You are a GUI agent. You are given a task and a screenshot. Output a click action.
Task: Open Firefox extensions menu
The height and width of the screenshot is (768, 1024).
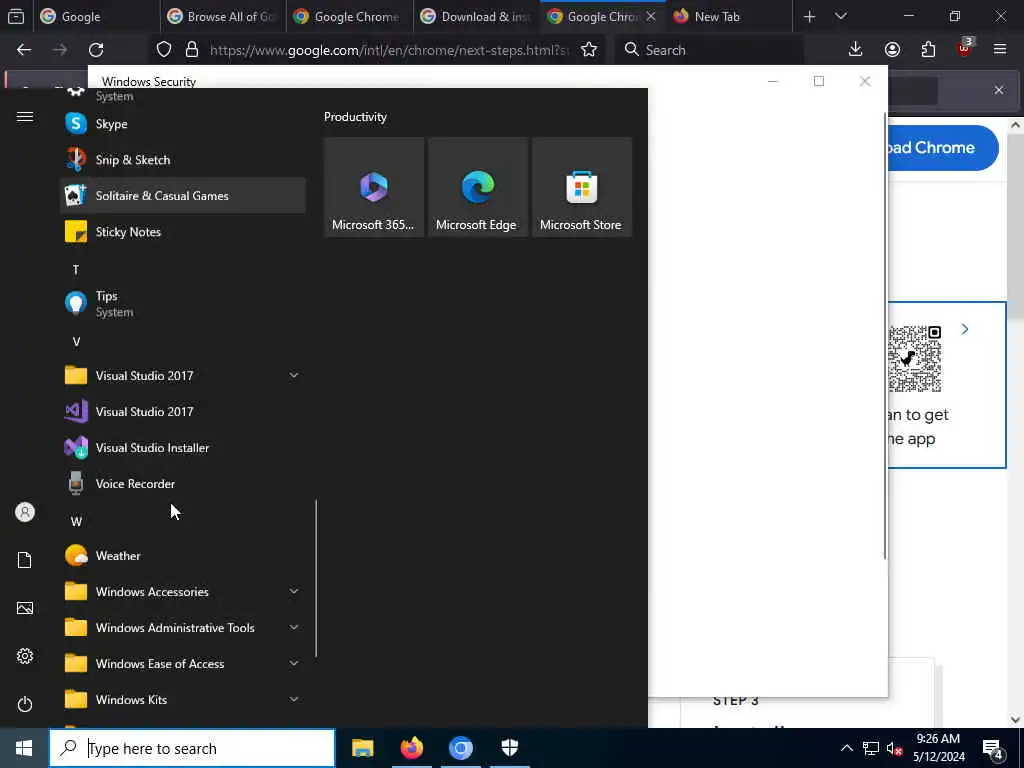(928, 50)
